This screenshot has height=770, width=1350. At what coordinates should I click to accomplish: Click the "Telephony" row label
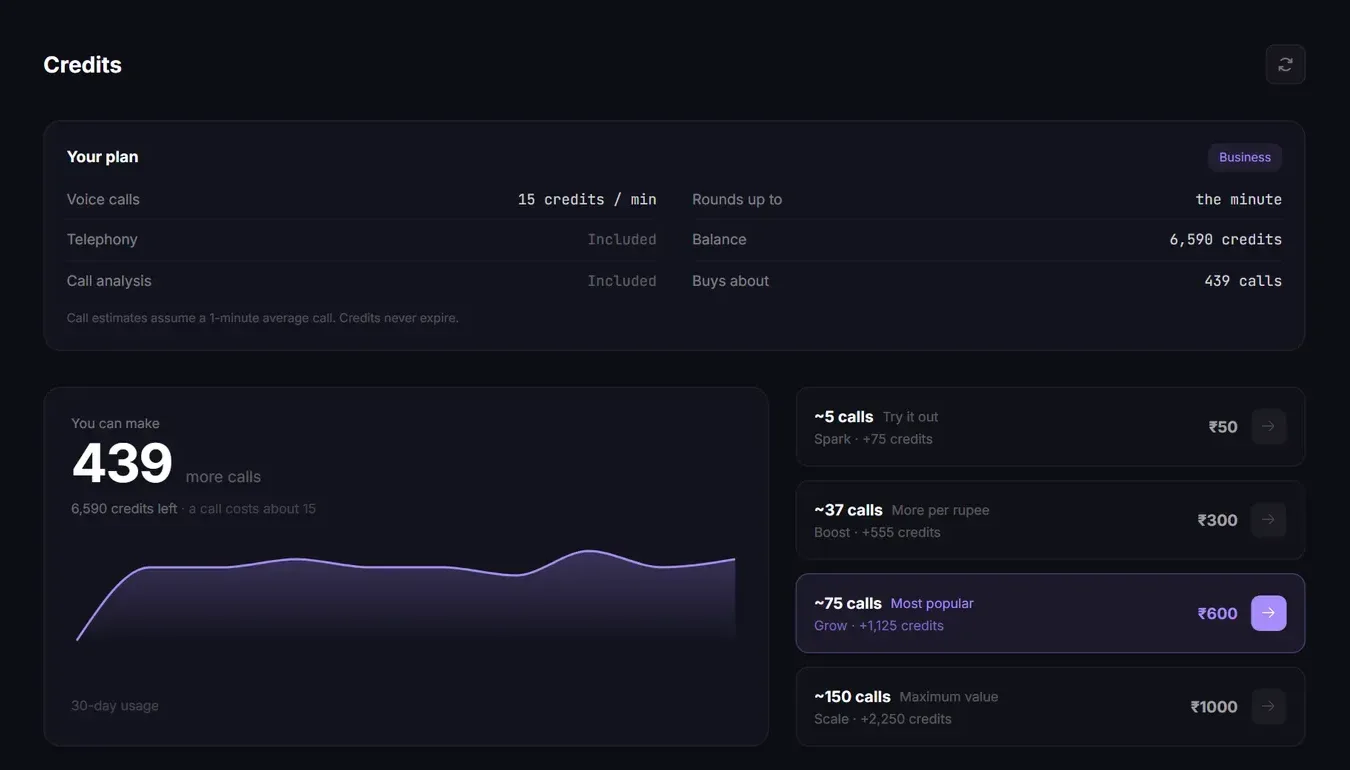pos(102,240)
